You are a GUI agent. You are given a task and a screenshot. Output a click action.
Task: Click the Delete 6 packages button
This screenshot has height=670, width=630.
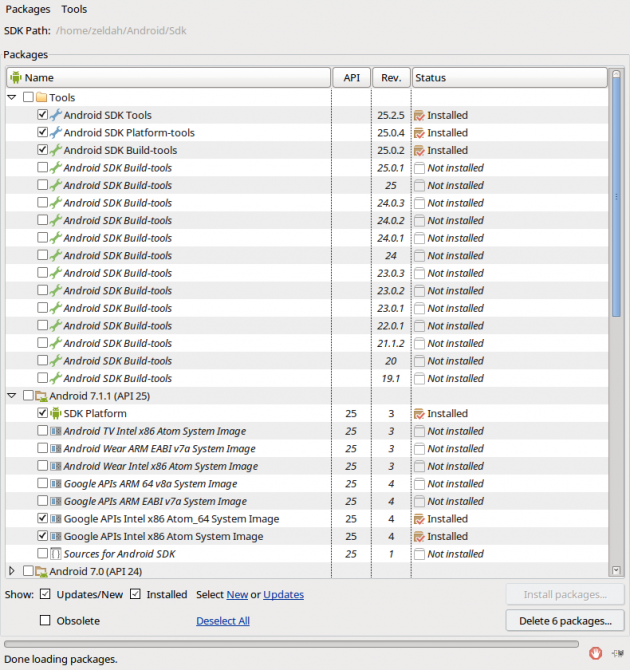(x=565, y=620)
